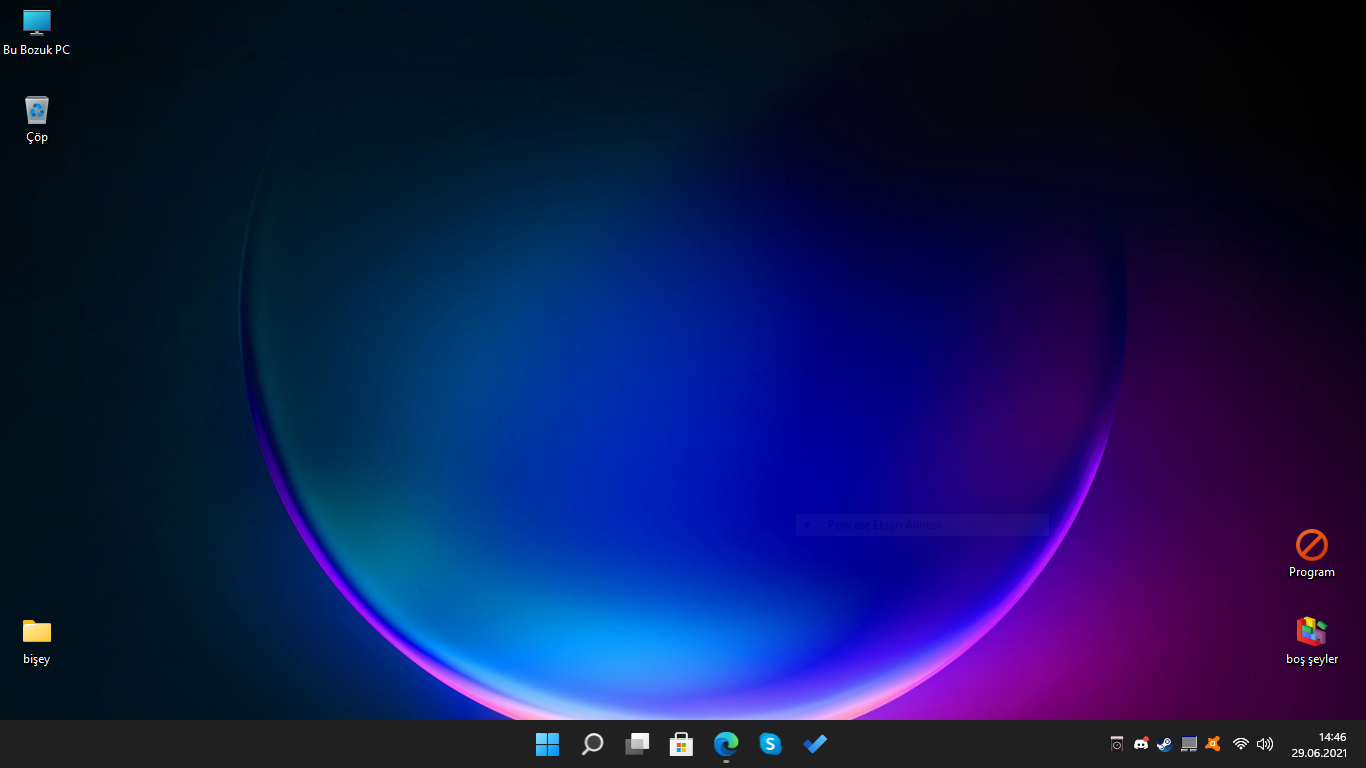Select the bişey folder on the desktop
This screenshot has width=1366, height=768.
[37, 641]
